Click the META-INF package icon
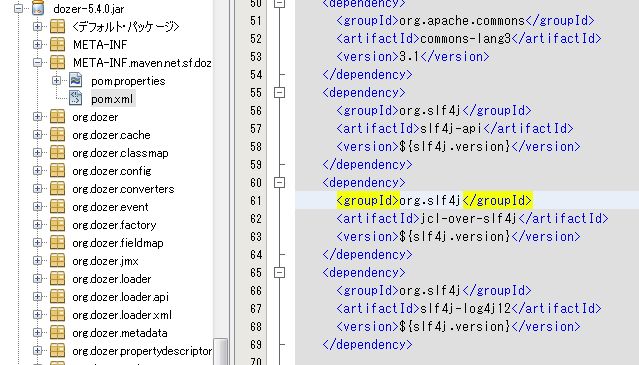 point(57,44)
